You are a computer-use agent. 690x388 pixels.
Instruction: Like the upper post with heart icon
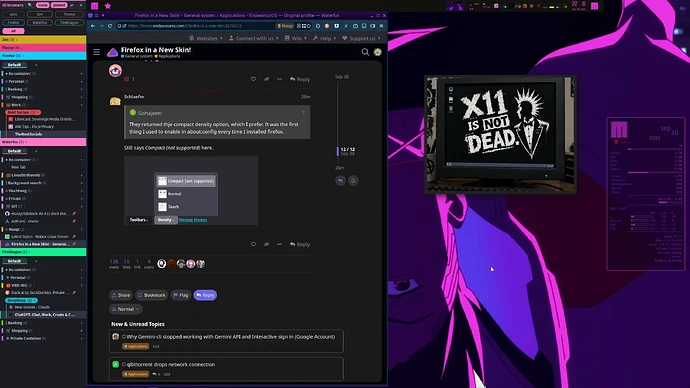253,79
